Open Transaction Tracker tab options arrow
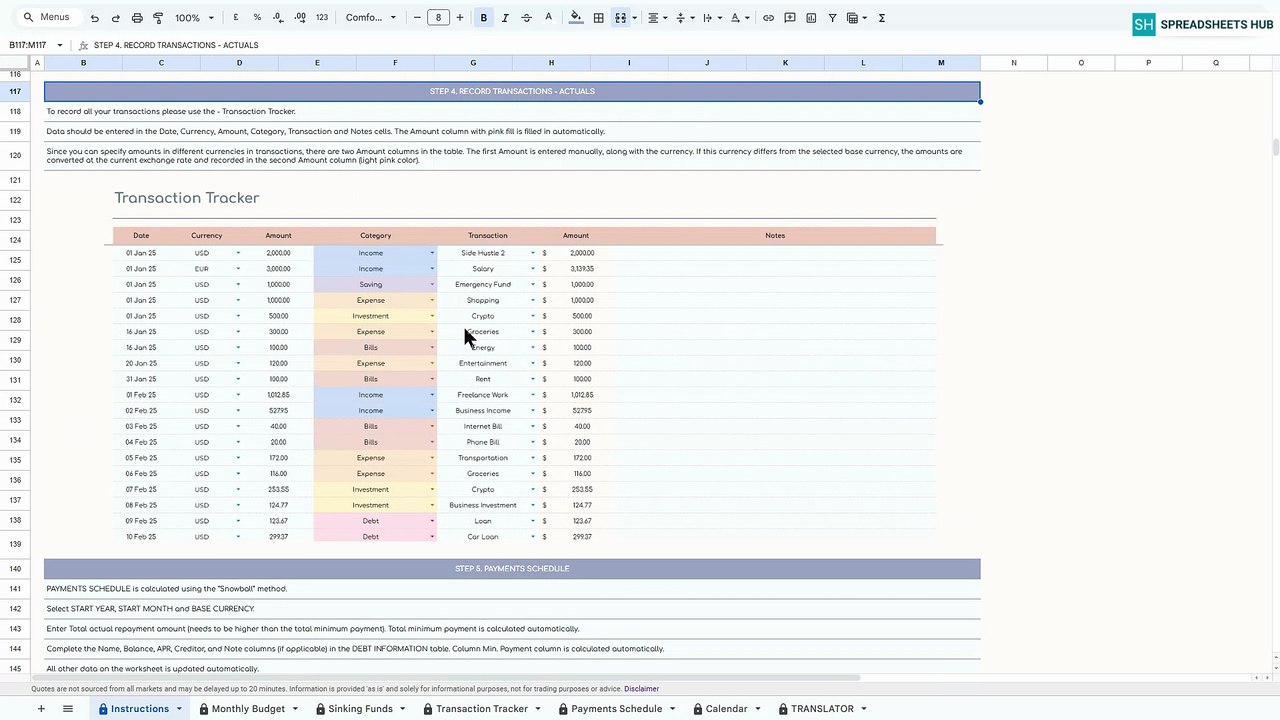This screenshot has height=720, width=1280. click(x=537, y=709)
